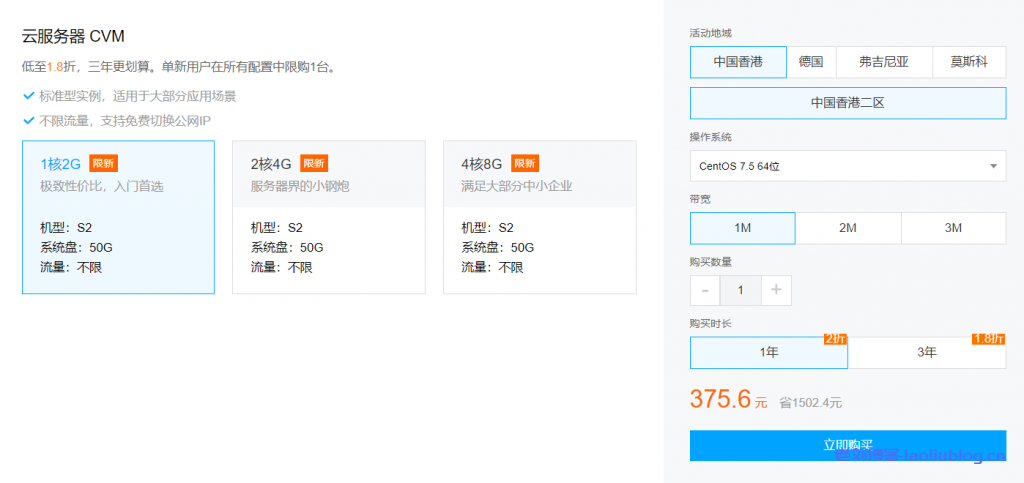Viewport: 1024px width, 483px height.
Task: Click the 满足大部分中小企业 description
Action: pos(517,187)
